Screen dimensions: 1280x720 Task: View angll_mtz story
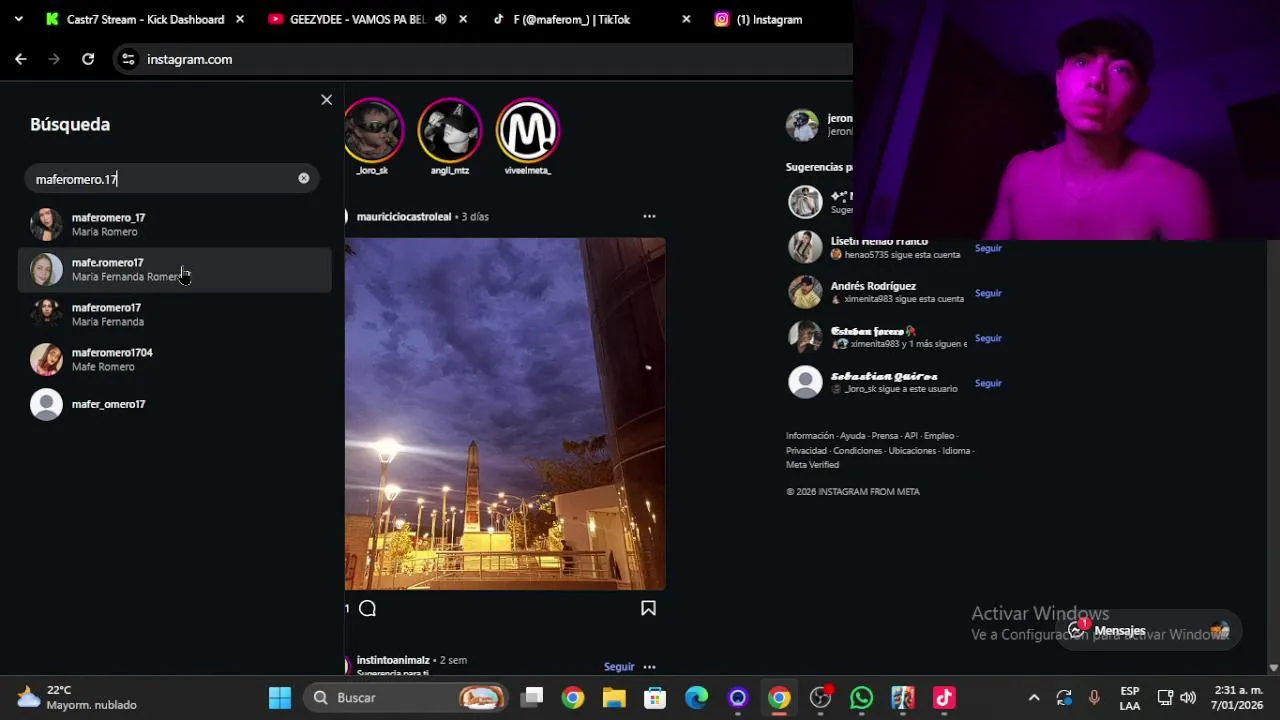pyautogui.click(x=450, y=130)
